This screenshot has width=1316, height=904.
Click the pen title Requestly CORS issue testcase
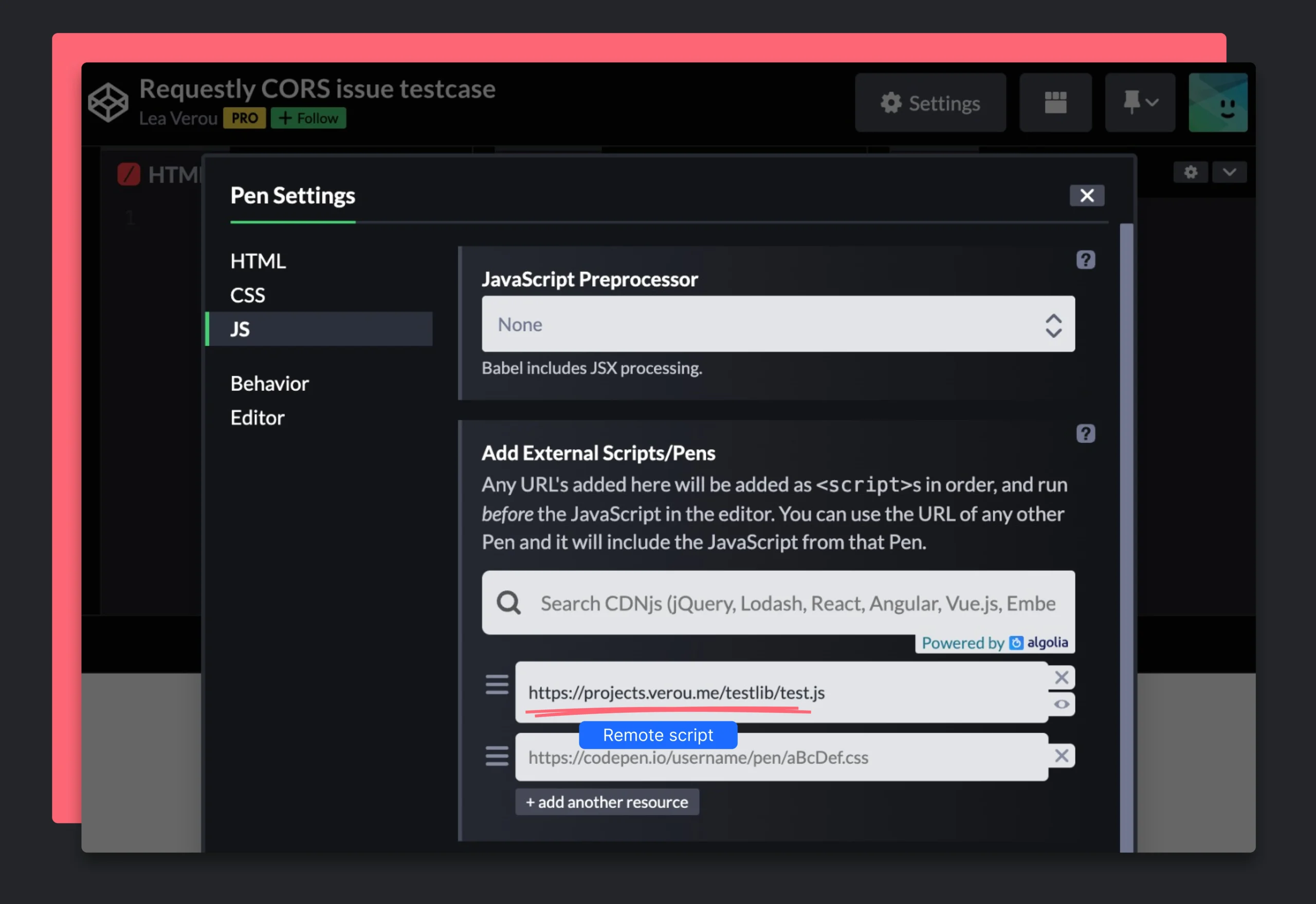point(317,89)
